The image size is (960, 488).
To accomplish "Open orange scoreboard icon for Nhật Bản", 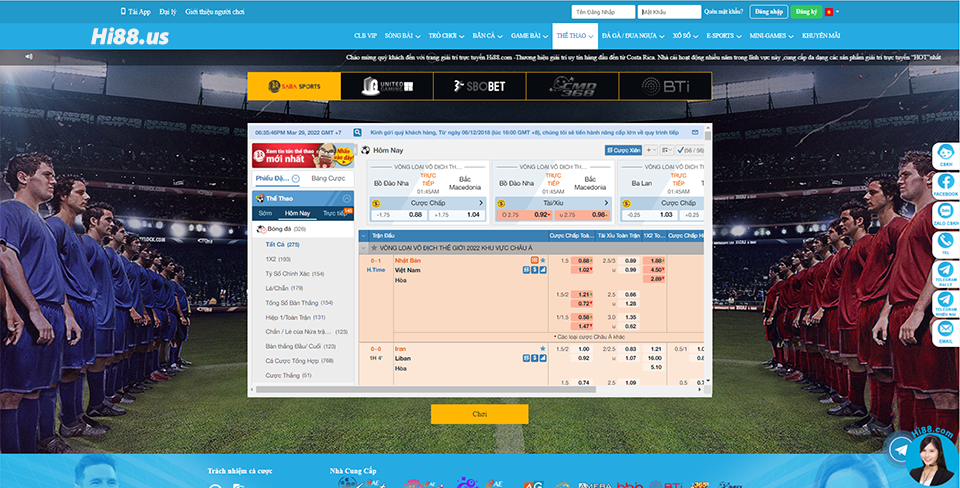I will coord(534,260).
